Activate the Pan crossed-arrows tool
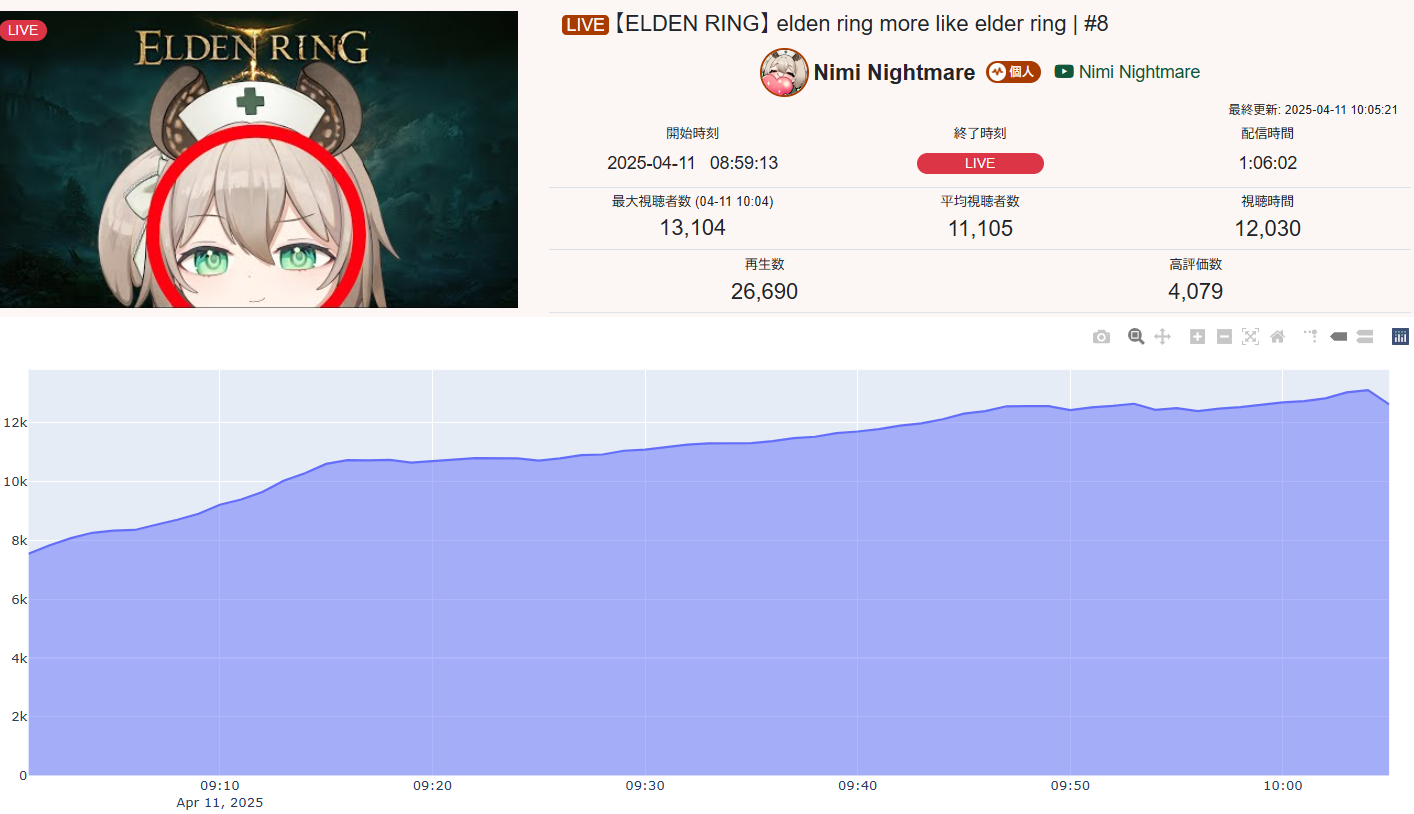Screen dimensions: 1414x814 (x=1162, y=337)
